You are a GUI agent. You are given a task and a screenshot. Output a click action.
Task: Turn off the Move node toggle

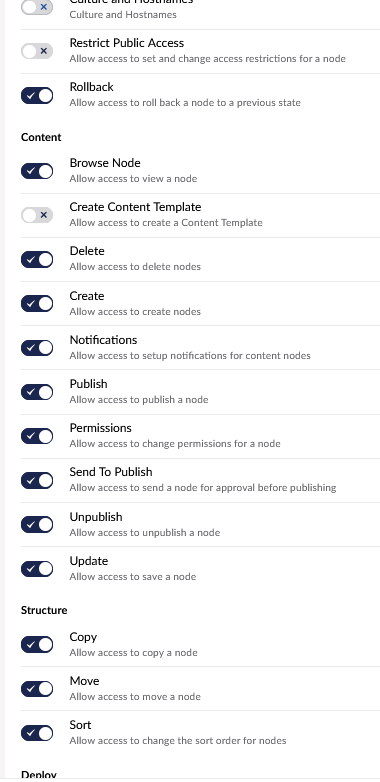(37, 689)
